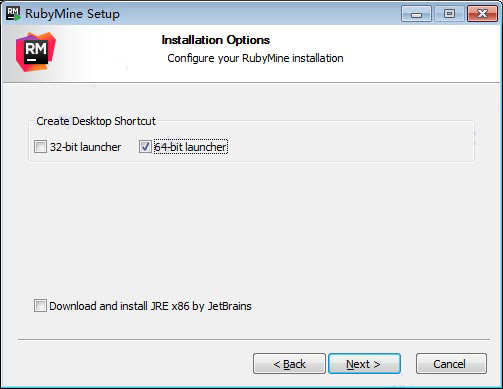
Task: Close the RubyMine Setup window
Action: (x=482, y=14)
